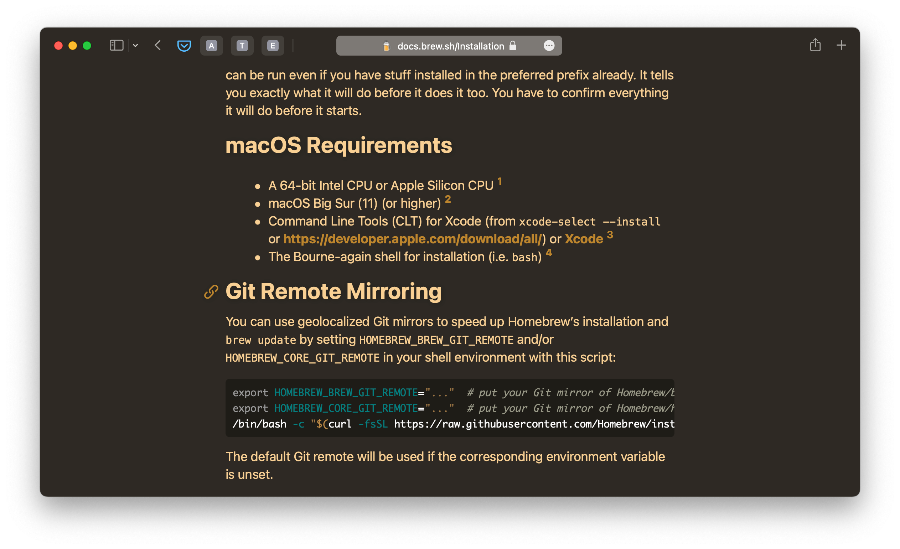
Task: Click the xcode-select --install code text
Action: (589, 222)
